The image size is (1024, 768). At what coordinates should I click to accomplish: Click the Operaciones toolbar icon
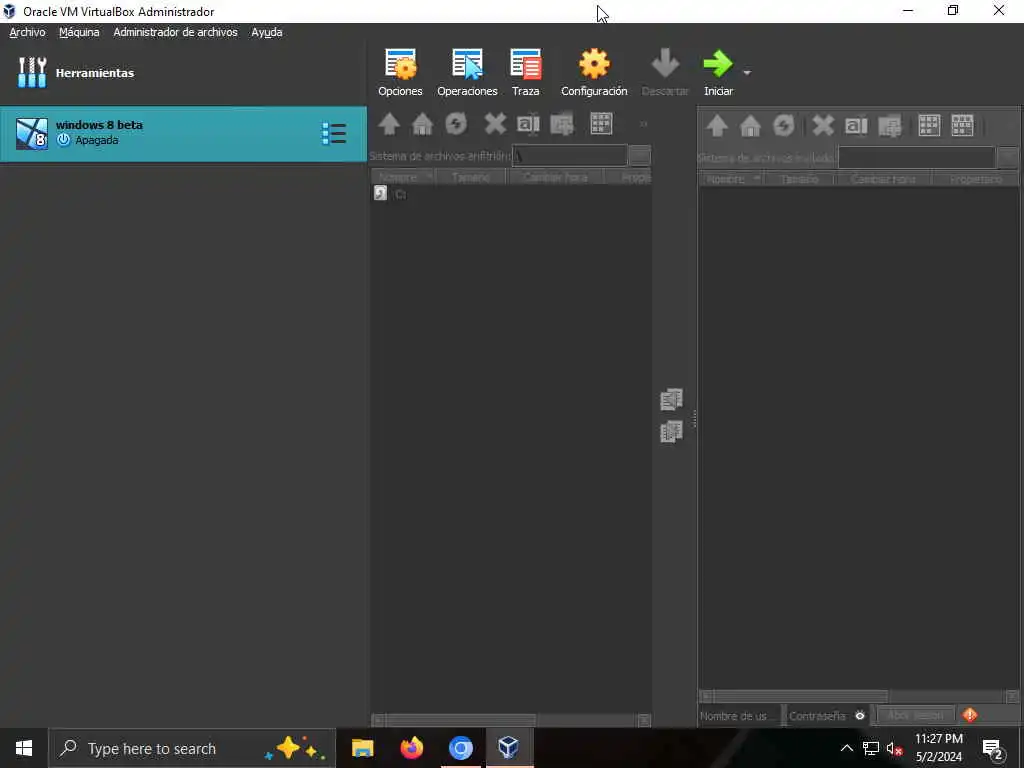pyautogui.click(x=467, y=72)
